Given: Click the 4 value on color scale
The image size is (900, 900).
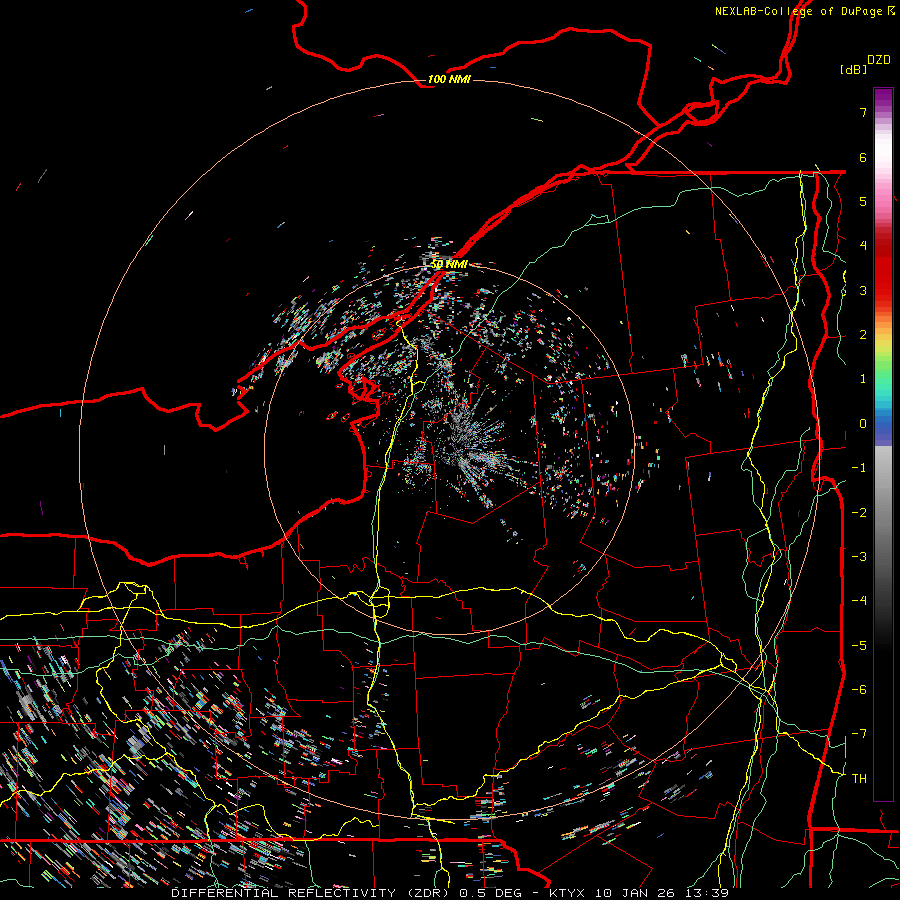Looking at the screenshot, I should [863, 246].
